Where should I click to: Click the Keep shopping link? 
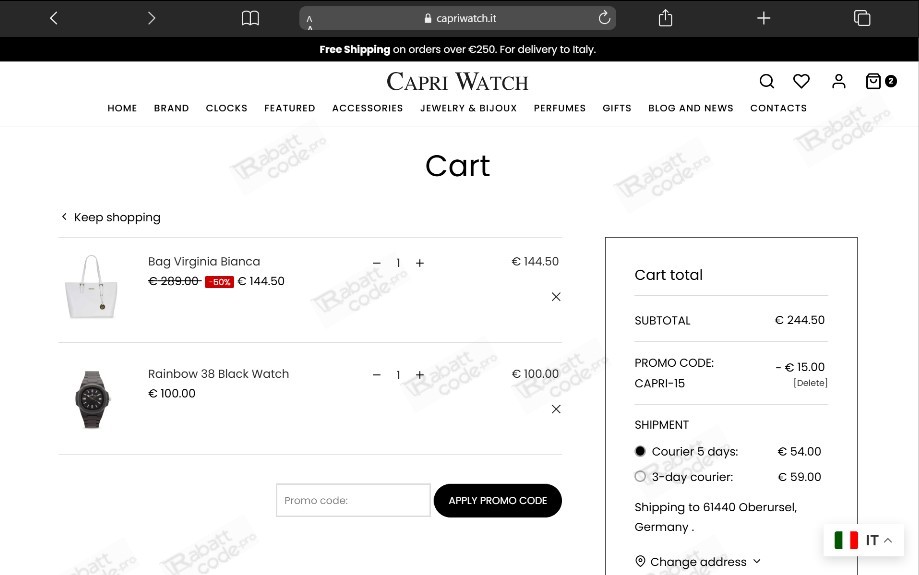[x=111, y=217]
